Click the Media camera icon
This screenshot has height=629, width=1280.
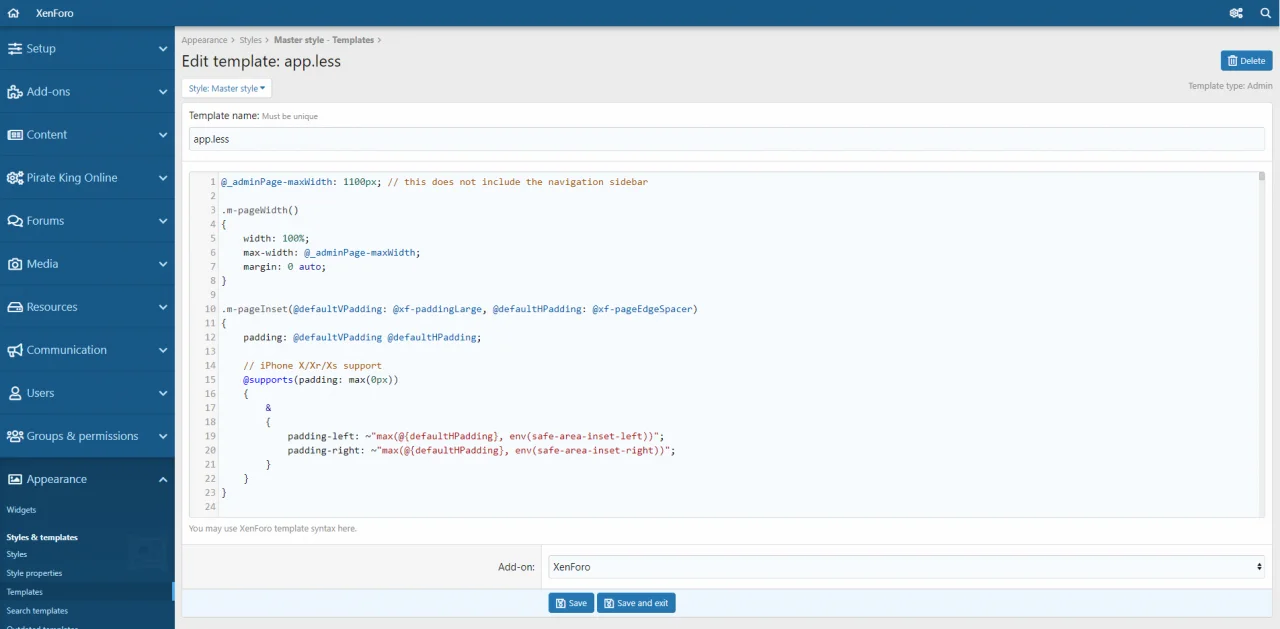(x=15, y=264)
